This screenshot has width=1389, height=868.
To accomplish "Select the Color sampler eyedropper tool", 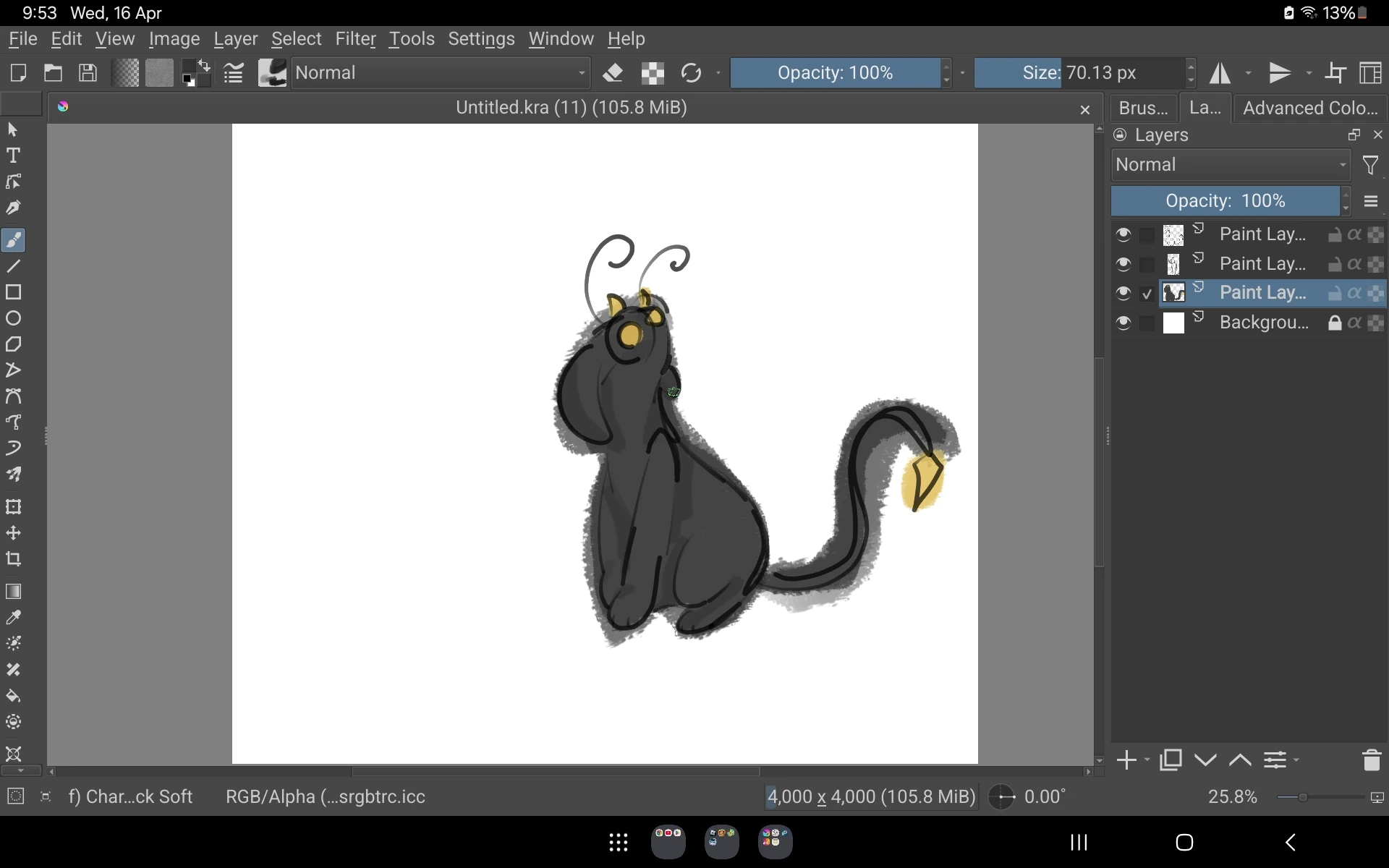I will click(x=13, y=618).
